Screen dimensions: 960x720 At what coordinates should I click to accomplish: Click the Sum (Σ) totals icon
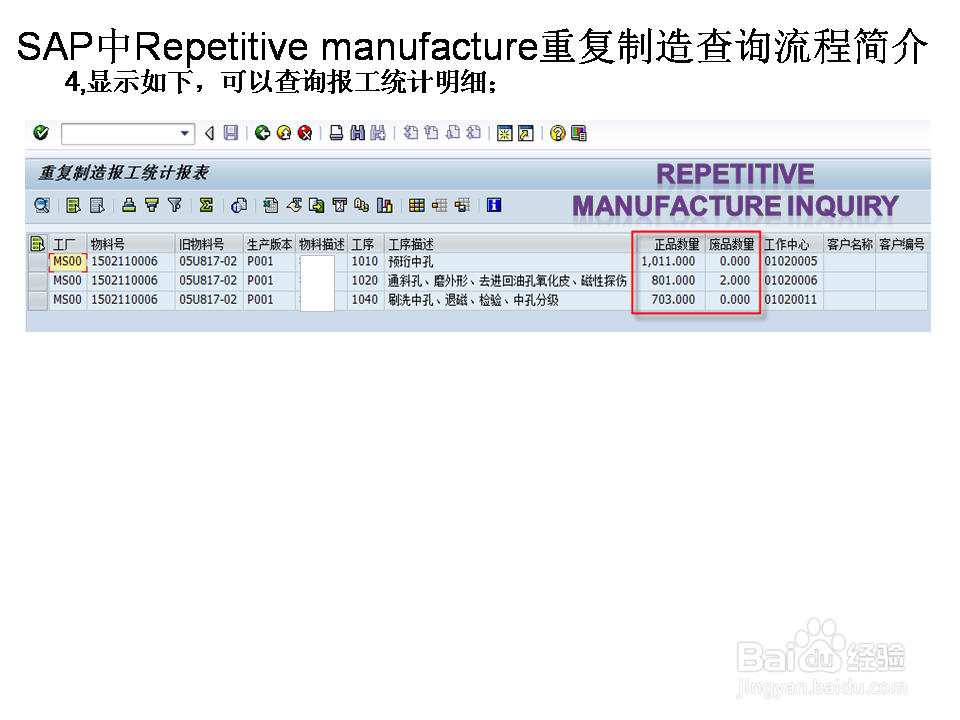206,205
